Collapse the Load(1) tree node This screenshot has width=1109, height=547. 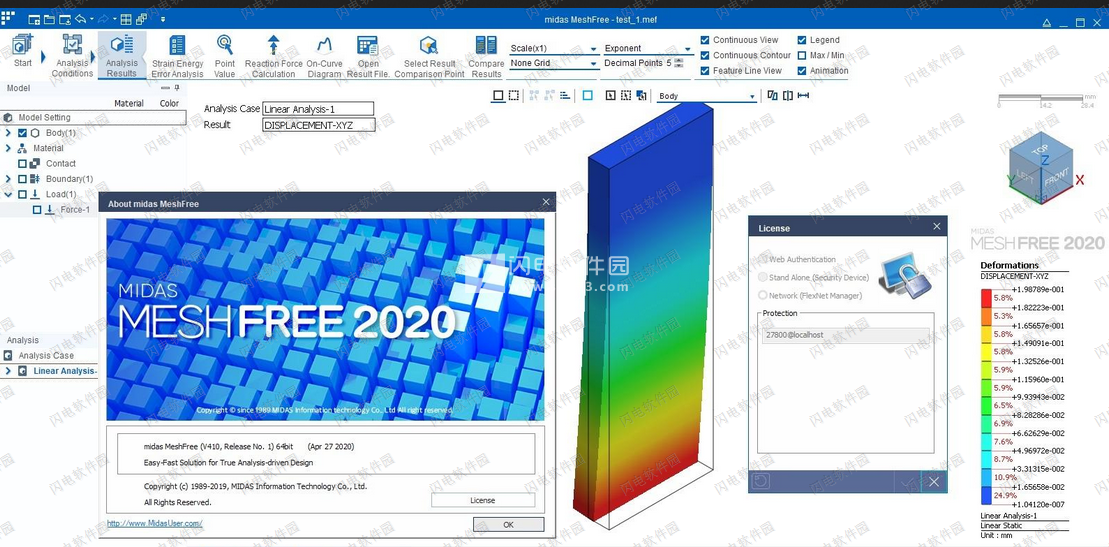pos(8,194)
